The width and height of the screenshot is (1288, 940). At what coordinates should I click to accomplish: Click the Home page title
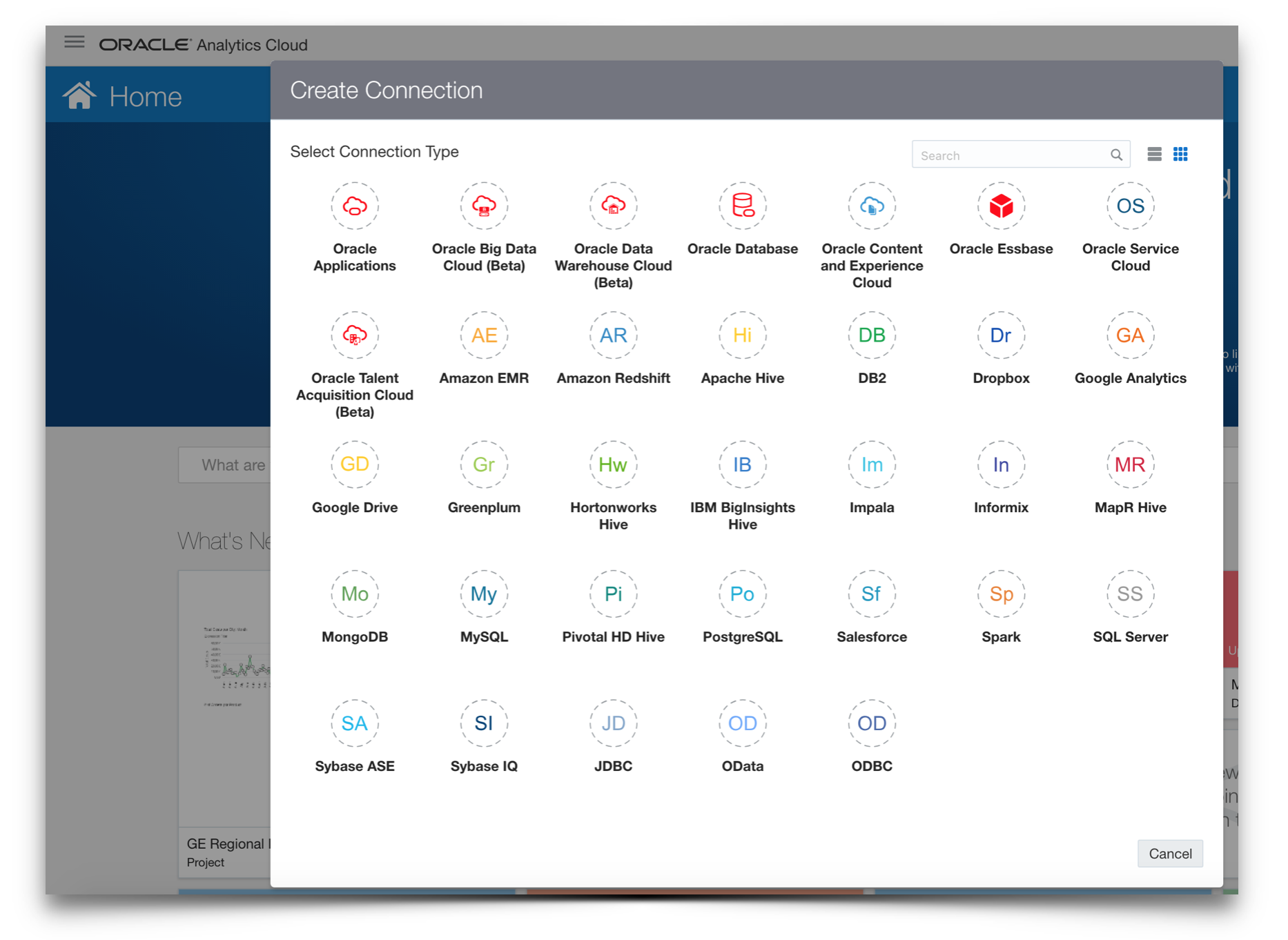(x=146, y=97)
